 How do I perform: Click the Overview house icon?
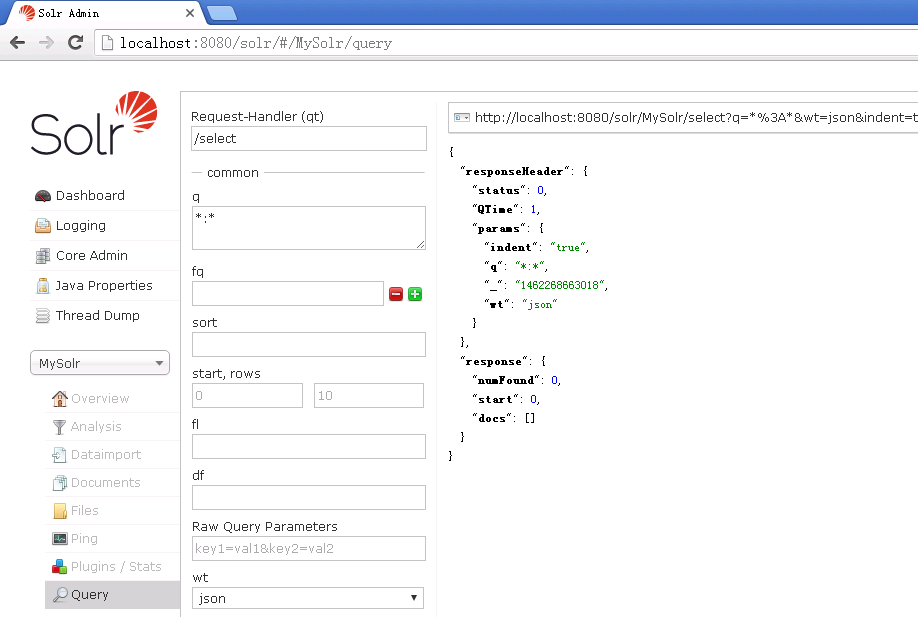pos(60,399)
